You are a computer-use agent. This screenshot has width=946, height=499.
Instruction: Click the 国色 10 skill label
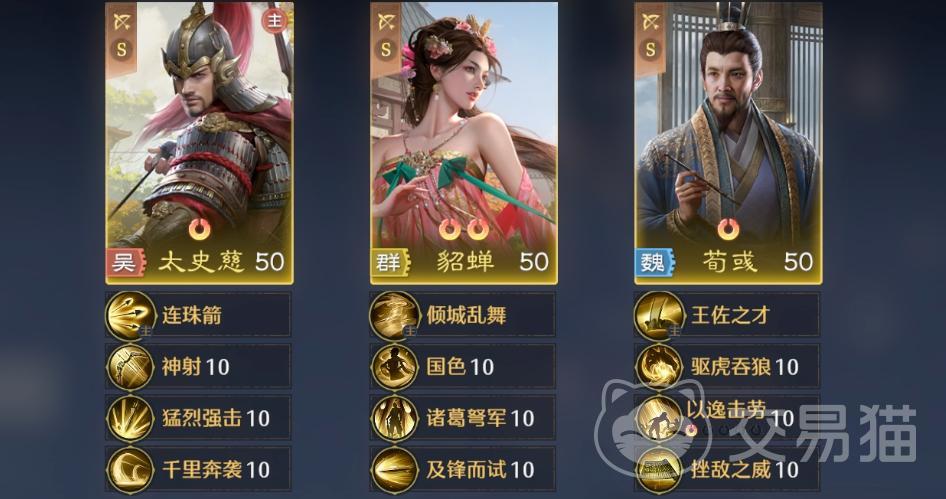coord(460,366)
